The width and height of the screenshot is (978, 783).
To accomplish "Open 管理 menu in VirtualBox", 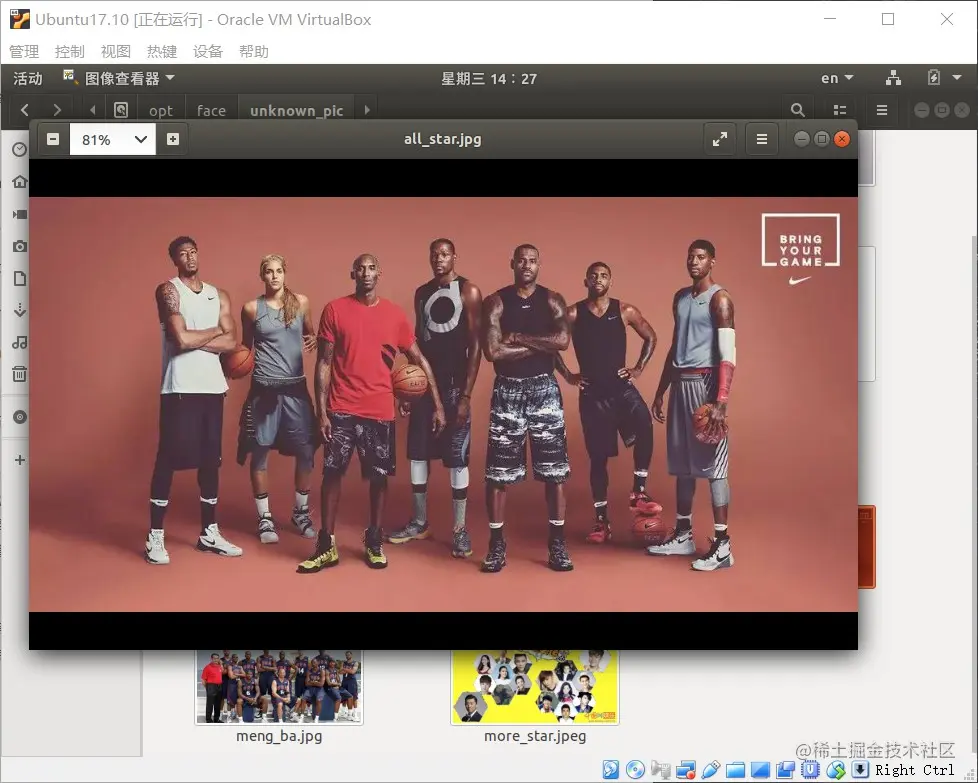I will coord(24,51).
